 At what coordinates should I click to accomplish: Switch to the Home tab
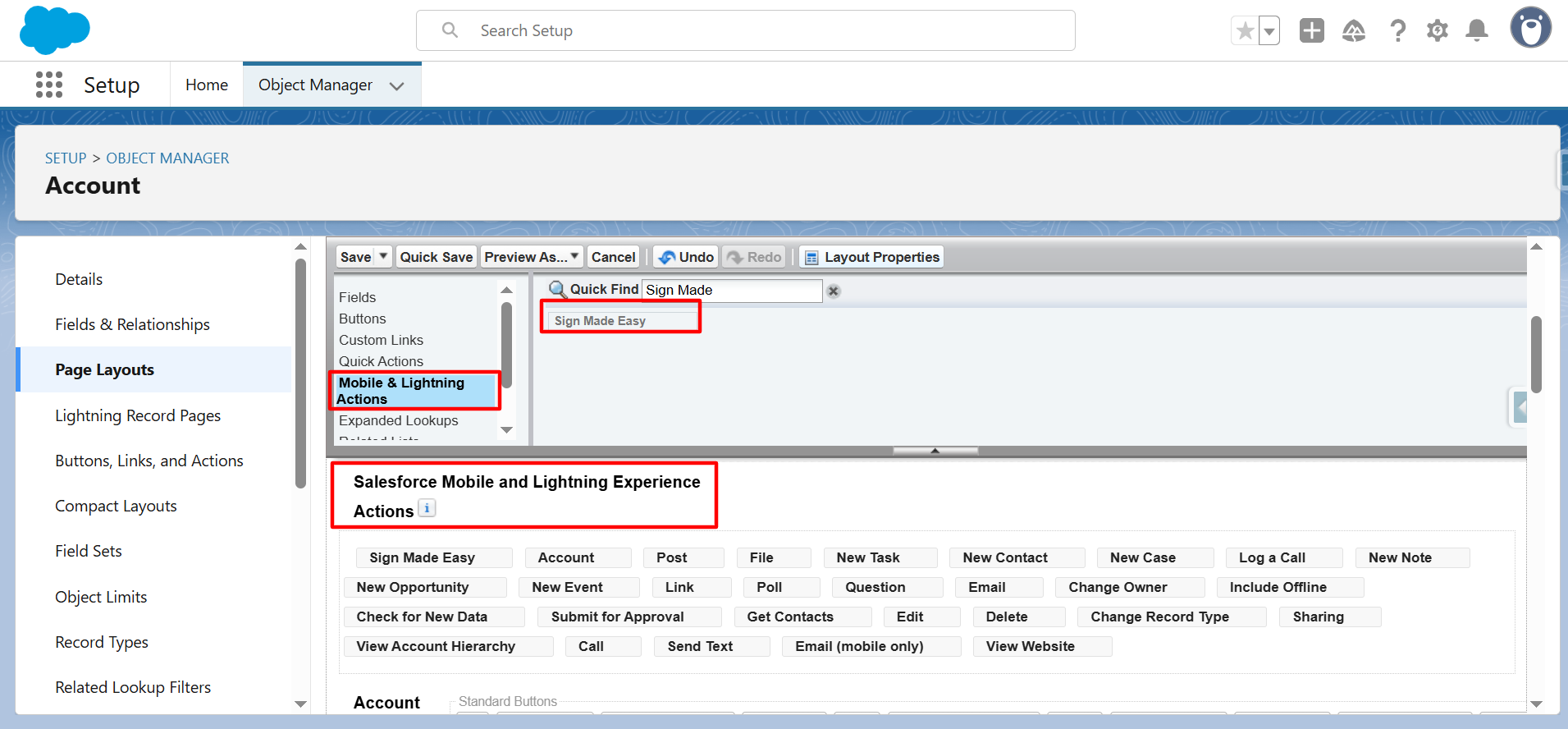(207, 85)
